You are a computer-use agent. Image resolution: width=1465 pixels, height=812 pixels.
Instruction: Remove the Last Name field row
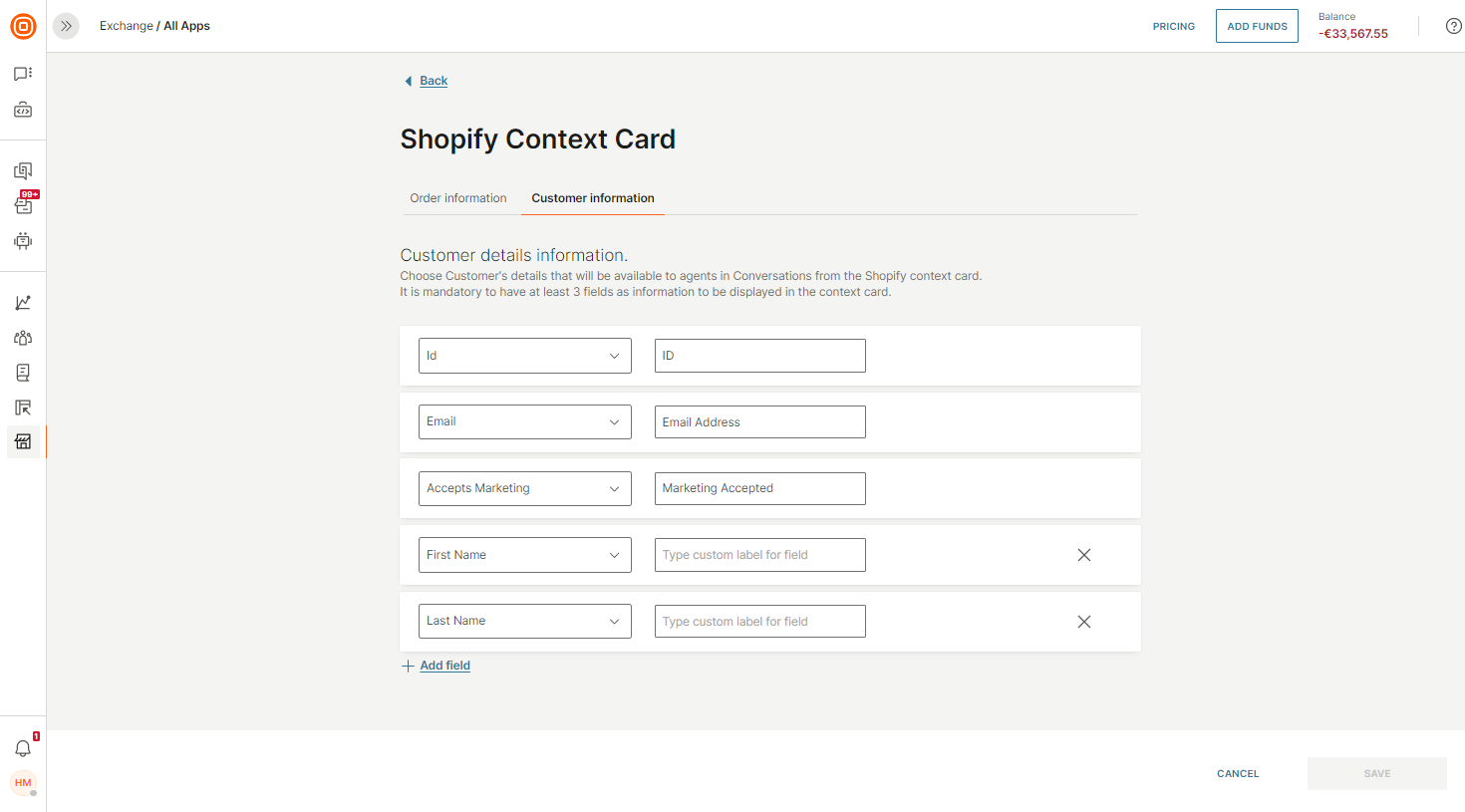[1084, 622]
